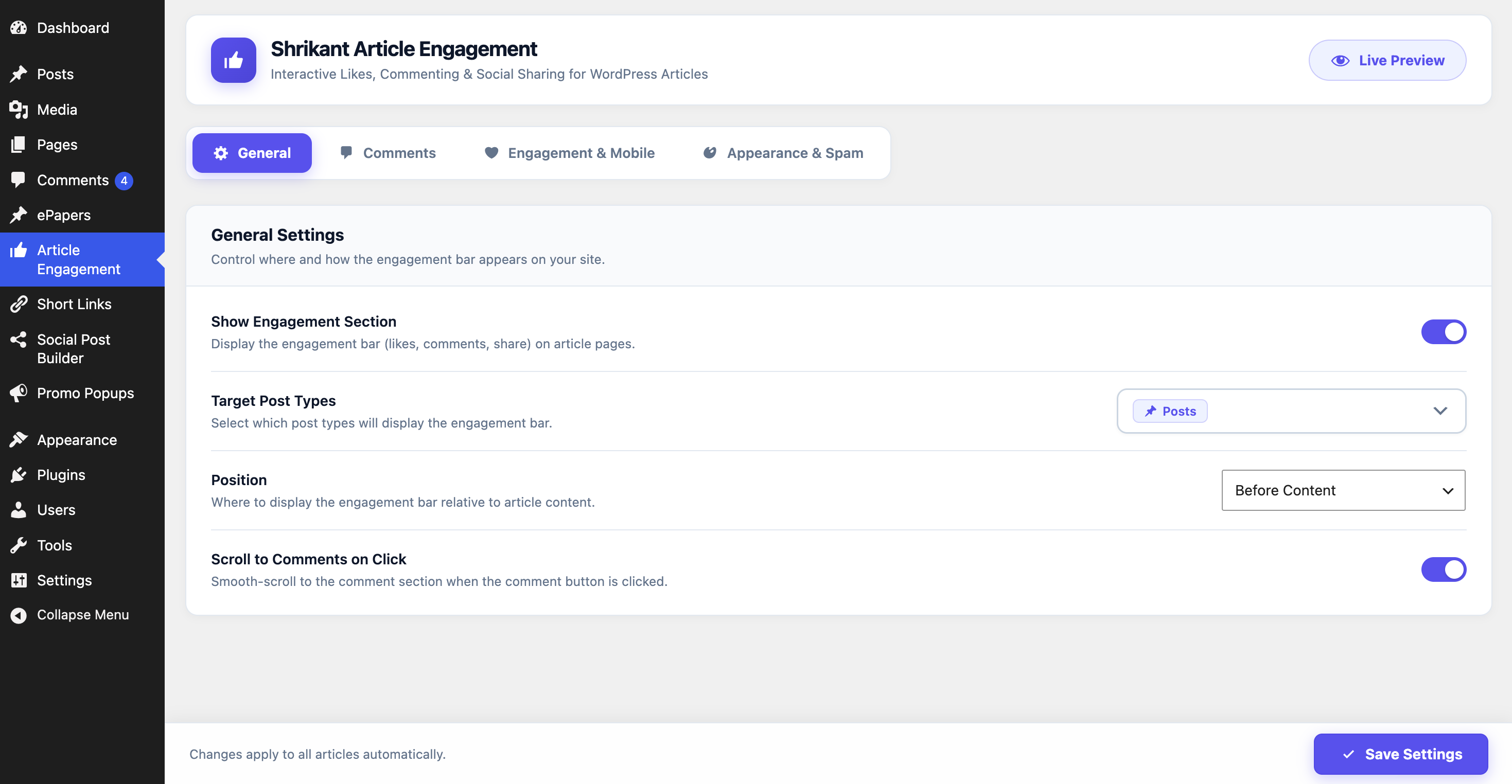
Task: Open Media in the admin menu
Action: pyautogui.click(x=82, y=109)
